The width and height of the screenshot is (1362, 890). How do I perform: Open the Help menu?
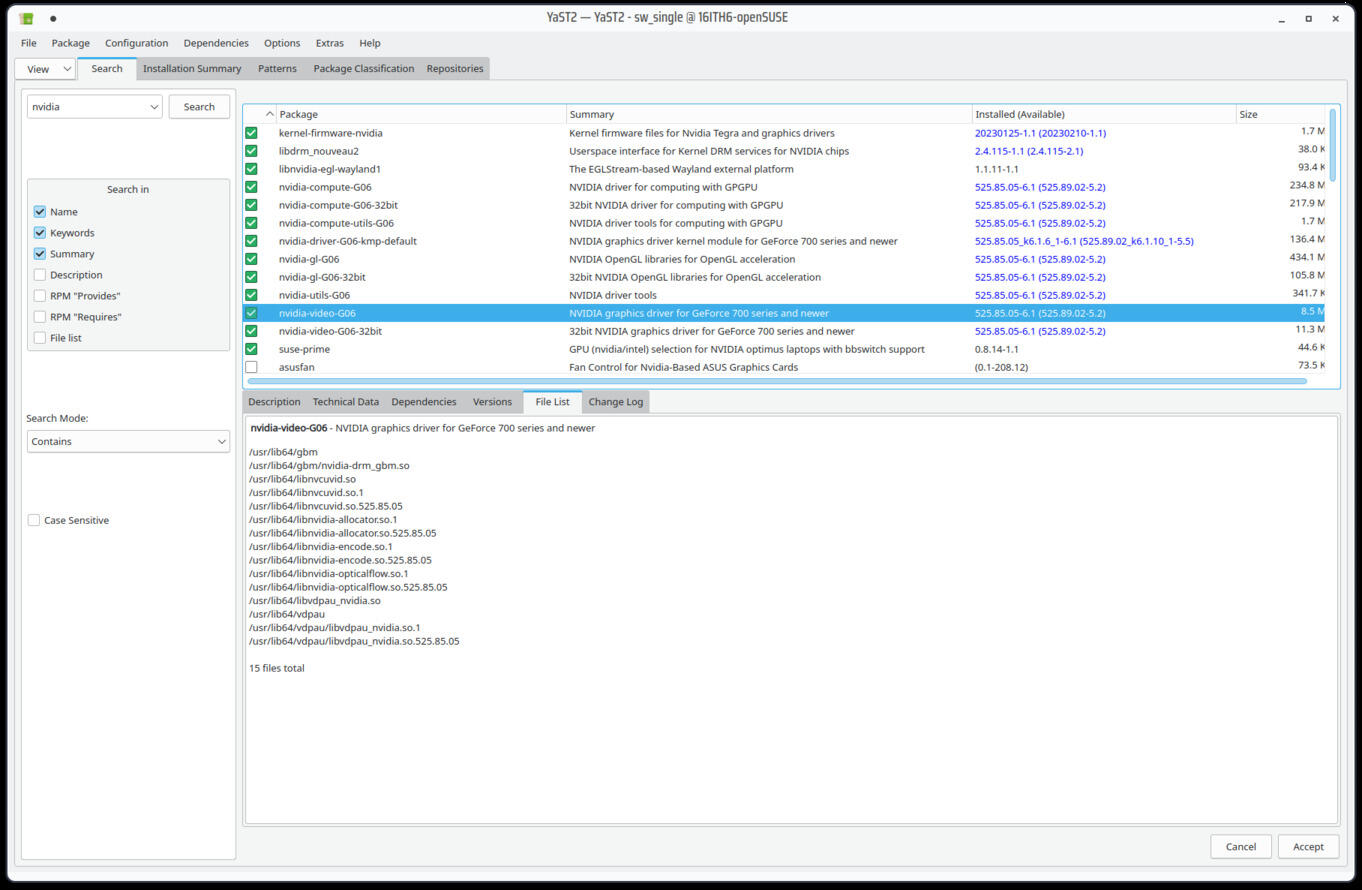(370, 43)
